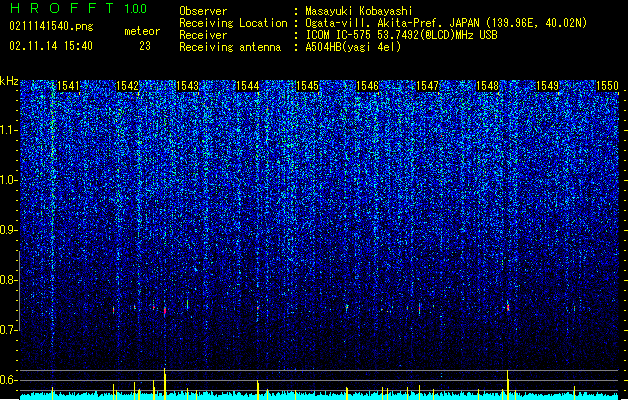Click the 1544 time marker
The image size is (629, 400).
[x=248, y=86]
